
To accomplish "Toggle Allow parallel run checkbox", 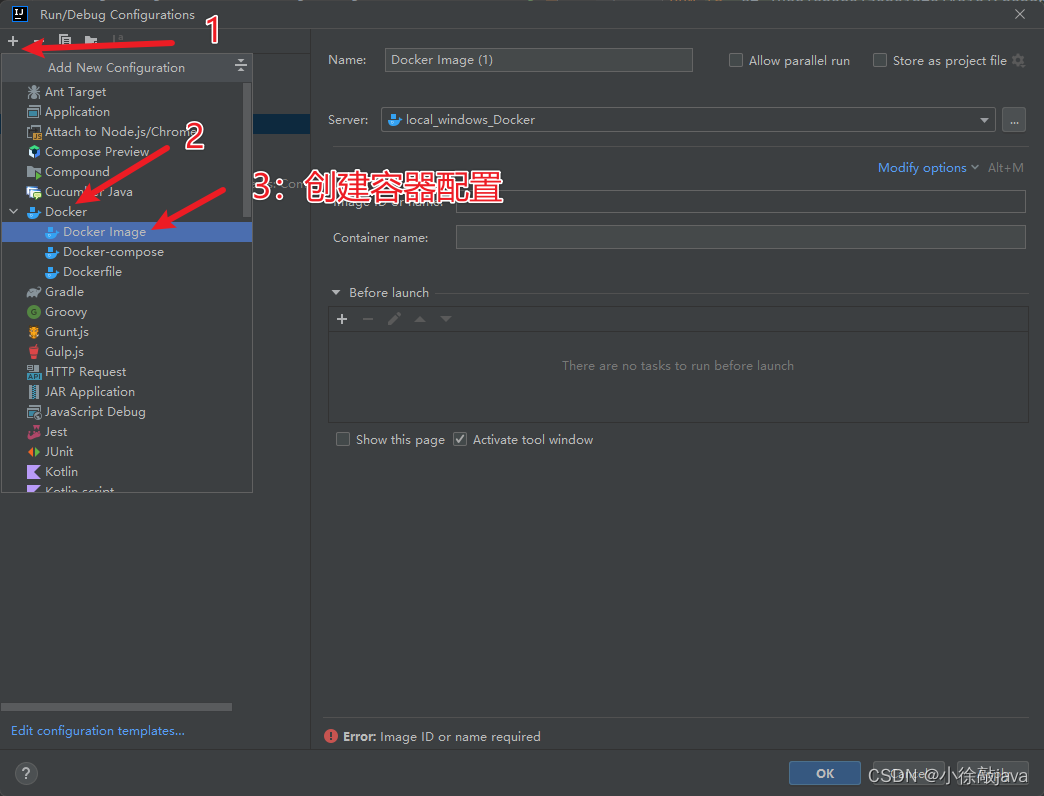I will (736, 61).
